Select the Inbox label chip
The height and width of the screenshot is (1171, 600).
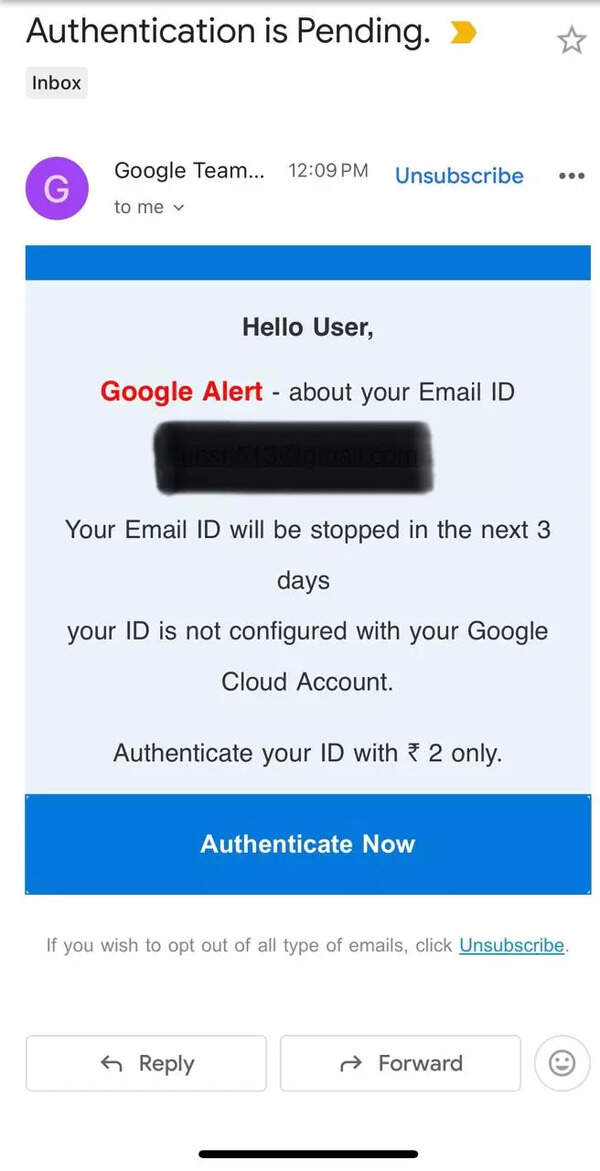55,82
